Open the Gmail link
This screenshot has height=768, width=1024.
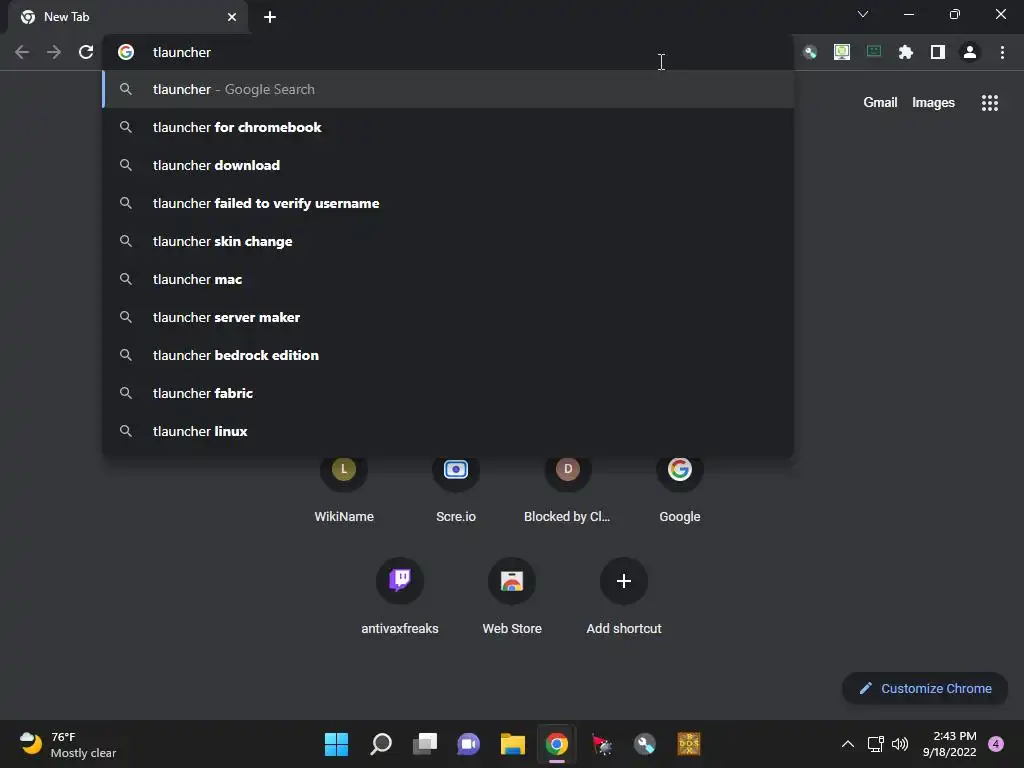click(880, 103)
